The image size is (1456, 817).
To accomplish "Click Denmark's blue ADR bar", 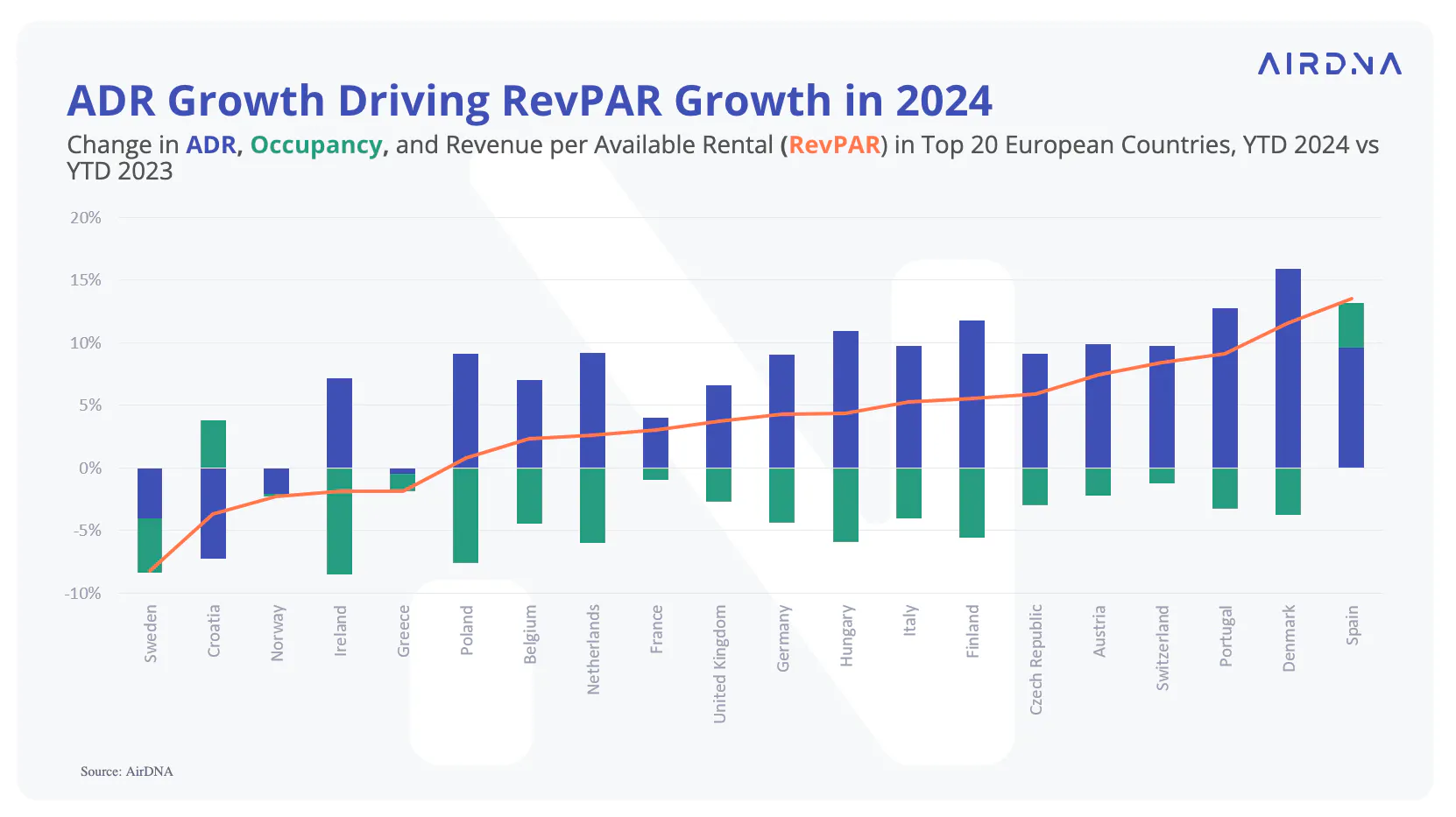I will [1288, 368].
